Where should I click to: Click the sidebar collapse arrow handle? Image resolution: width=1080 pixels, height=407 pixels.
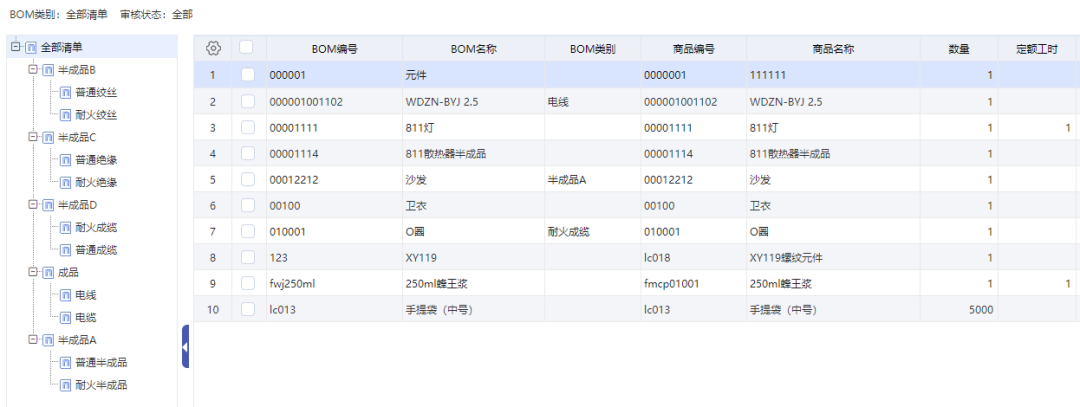tap(185, 347)
